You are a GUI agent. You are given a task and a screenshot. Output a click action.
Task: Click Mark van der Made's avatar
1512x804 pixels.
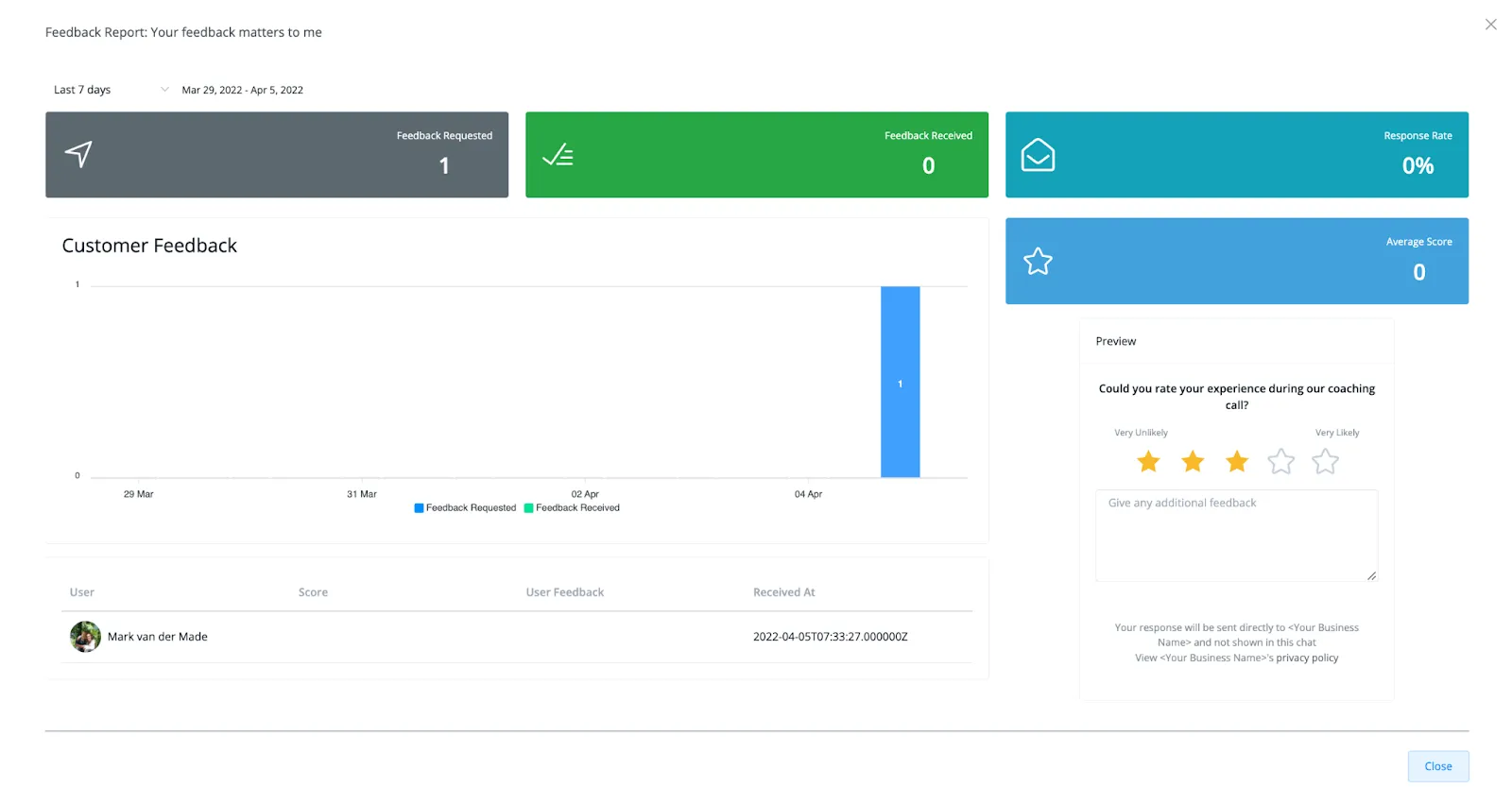click(85, 637)
